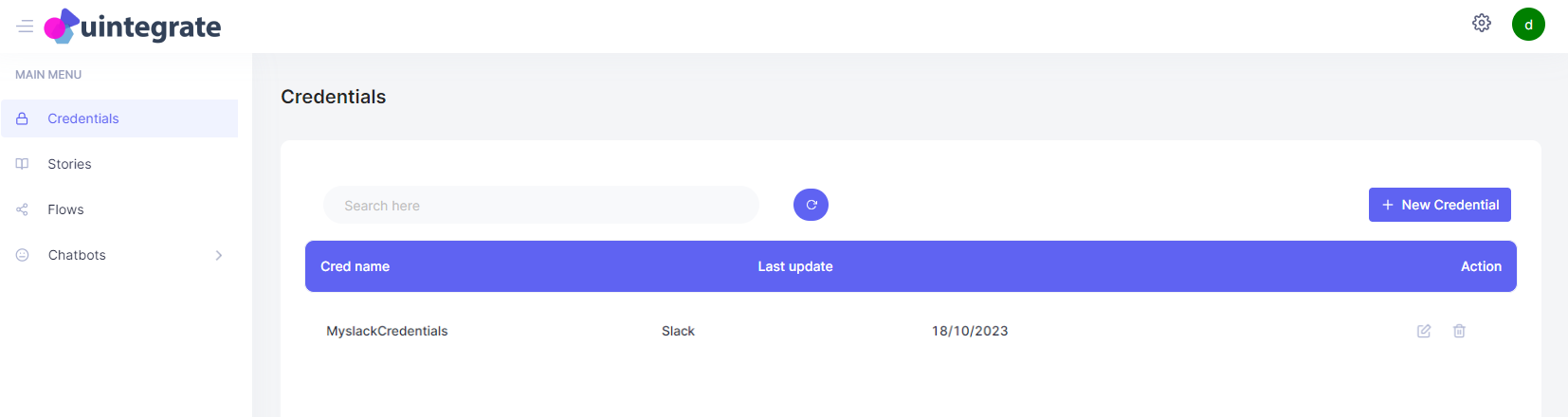
Task: Refresh the credentials list
Action: click(x=811, y=205)
